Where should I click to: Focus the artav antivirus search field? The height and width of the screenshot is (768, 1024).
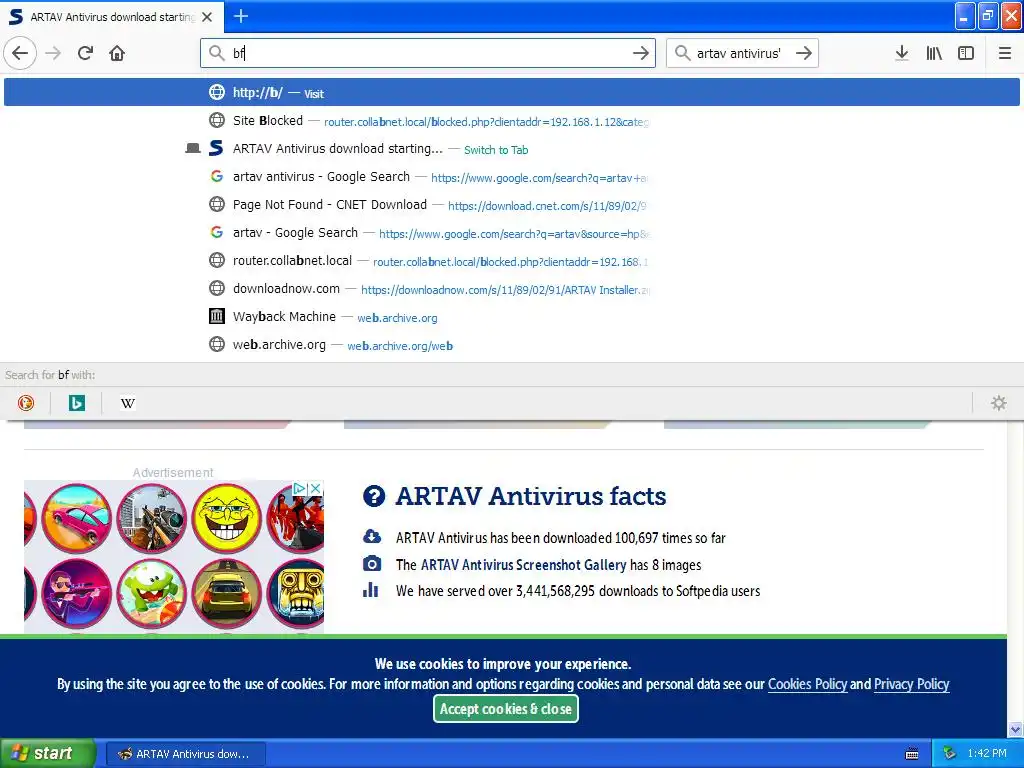741,54
